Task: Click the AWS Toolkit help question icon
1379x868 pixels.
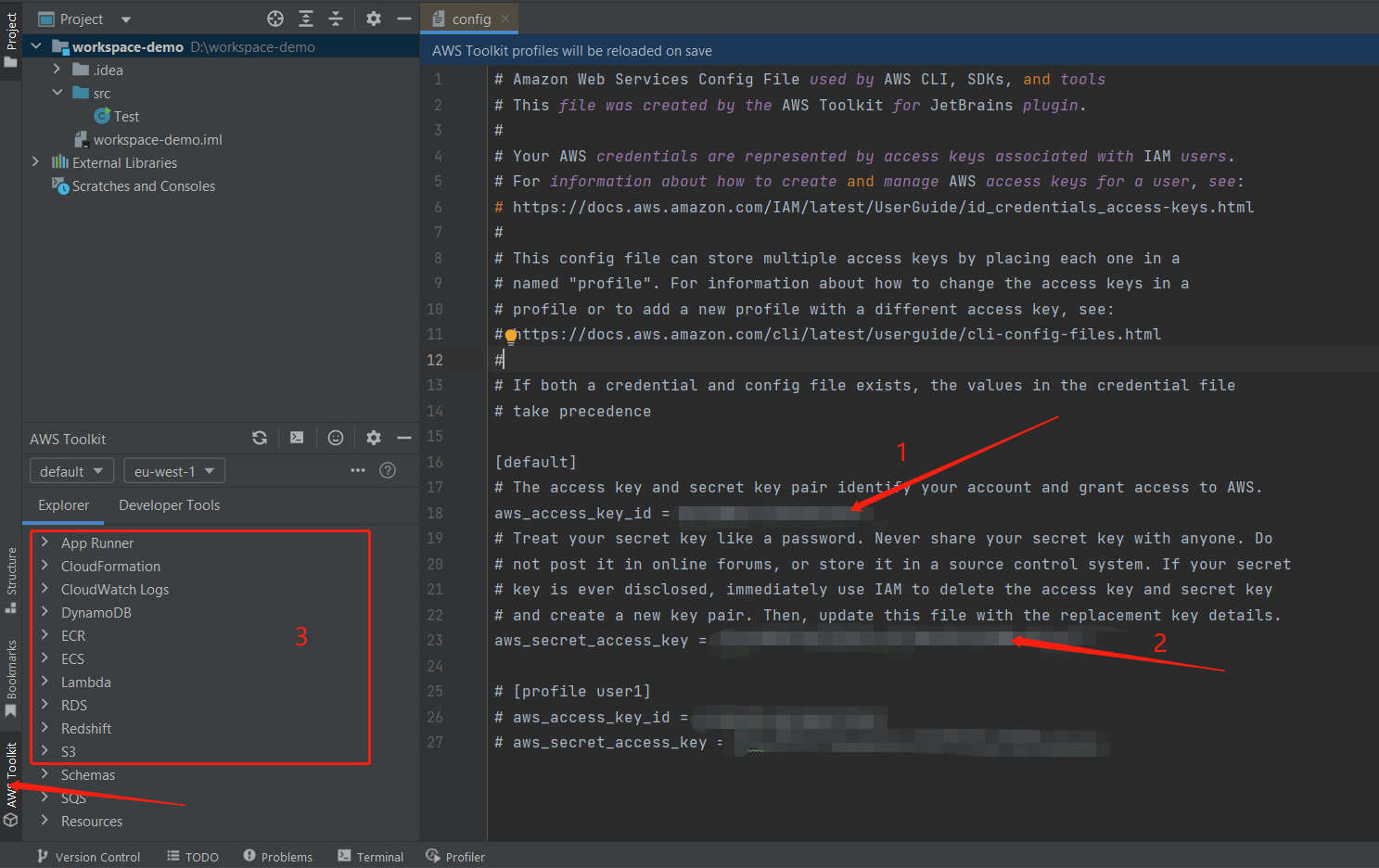Action: [388, 470]
